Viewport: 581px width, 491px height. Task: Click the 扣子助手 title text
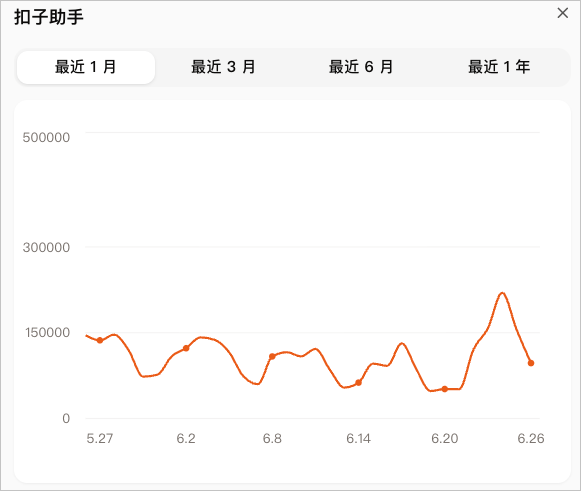49,17
